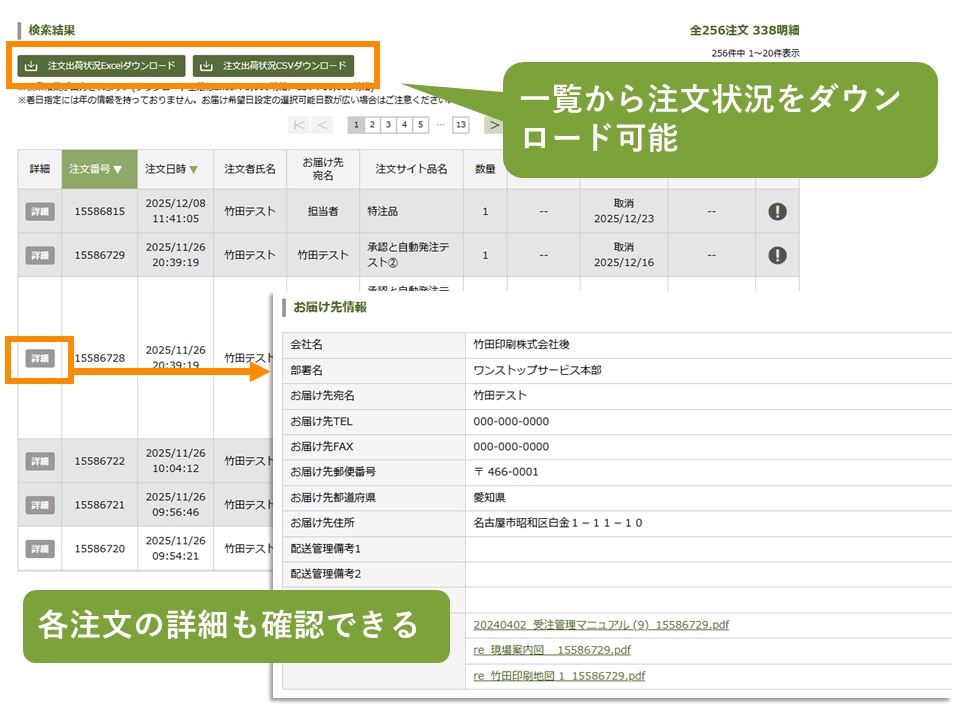Click alert icon for order 15586729
The height and width of the screenshot is (720, 960).
[777, 255]
